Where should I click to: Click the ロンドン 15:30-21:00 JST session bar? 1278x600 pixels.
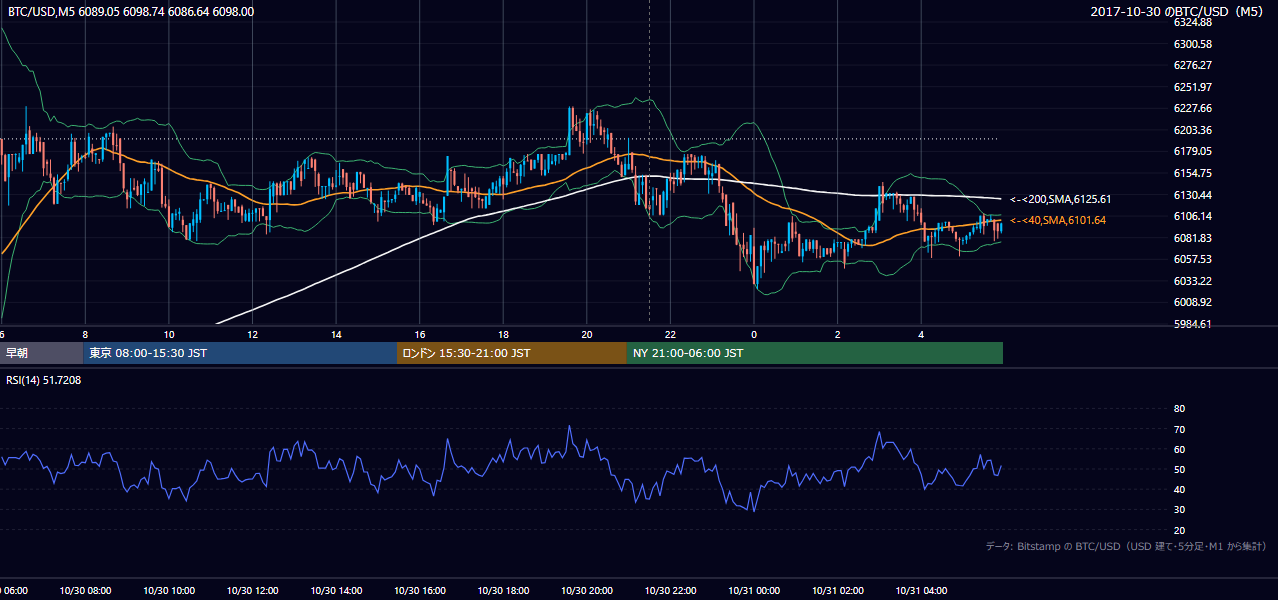coord(512,353)
